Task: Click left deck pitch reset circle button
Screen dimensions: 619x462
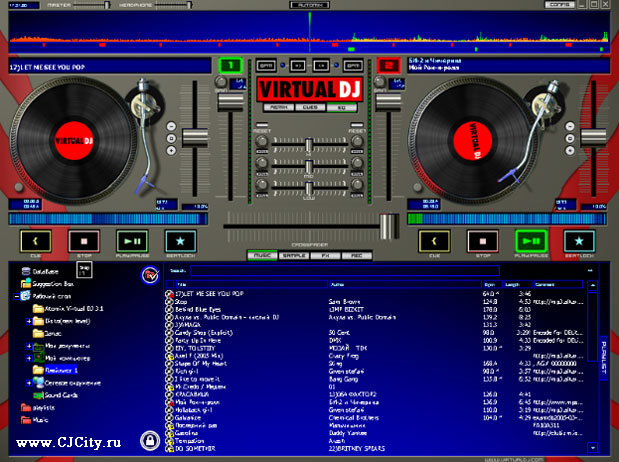Action: [171, 139]
